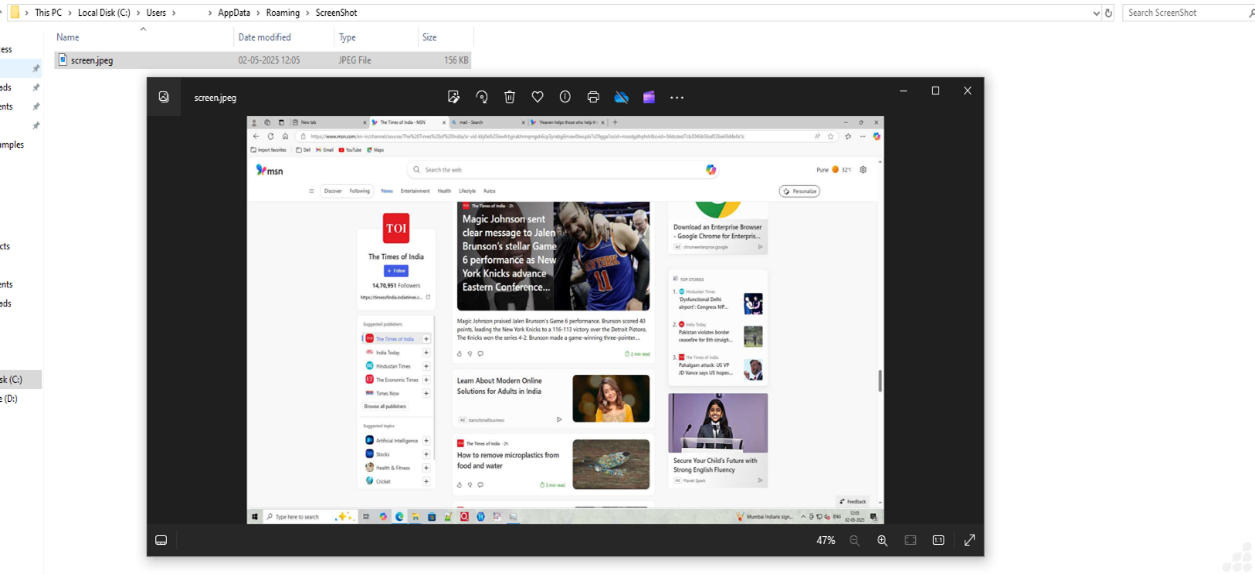Navigate to Roaming in the address path
Screen dimensions: 1255x575
[283, 13]
